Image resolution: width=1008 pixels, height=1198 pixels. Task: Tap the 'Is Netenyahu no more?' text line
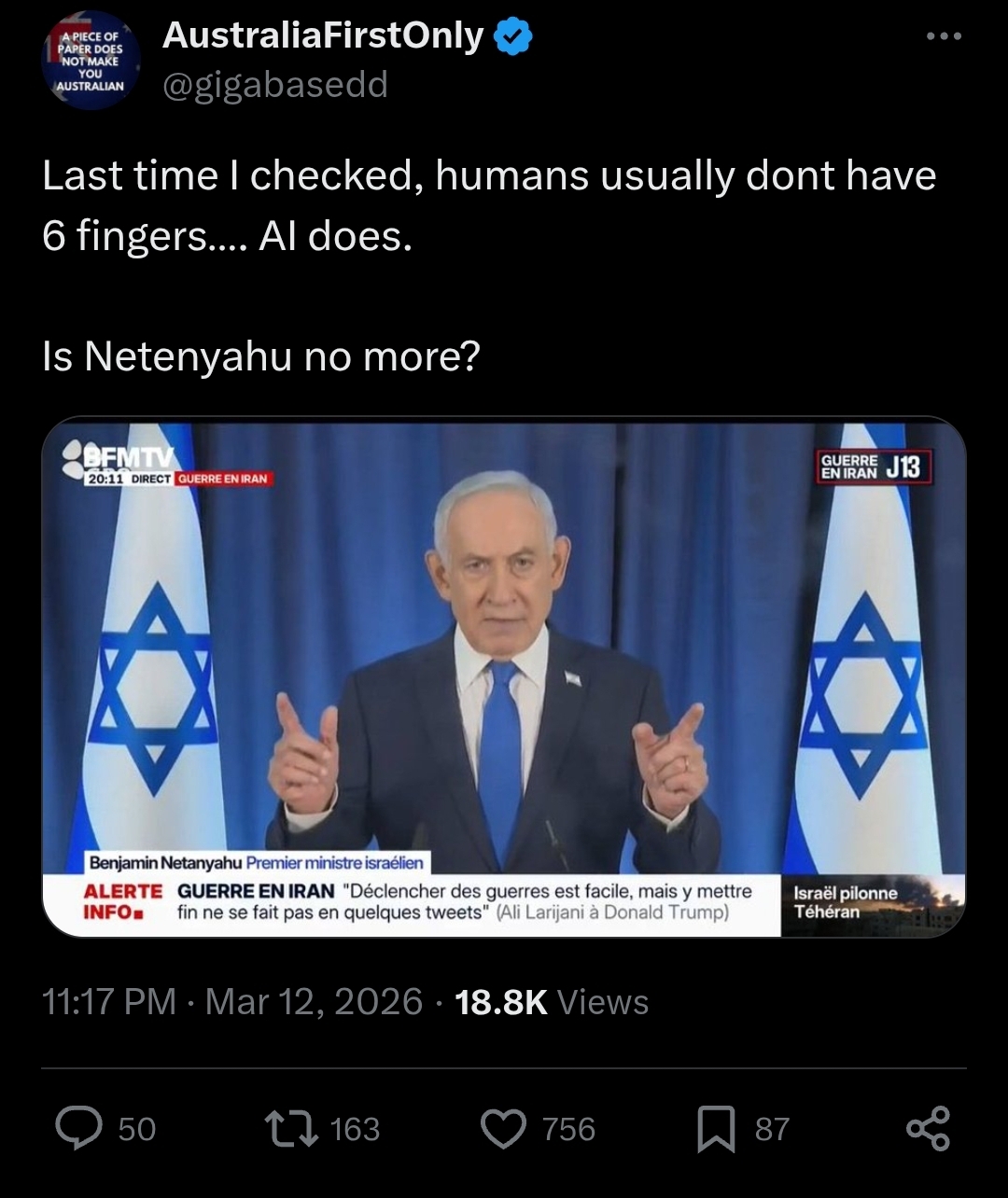coord(261,355)
